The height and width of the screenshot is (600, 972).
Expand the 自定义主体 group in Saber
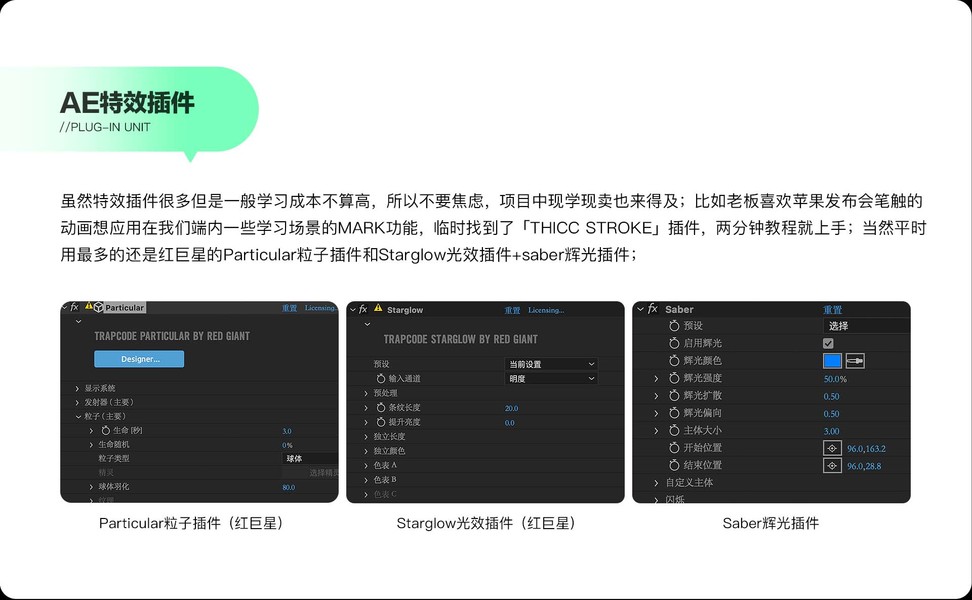coord(656,482)
